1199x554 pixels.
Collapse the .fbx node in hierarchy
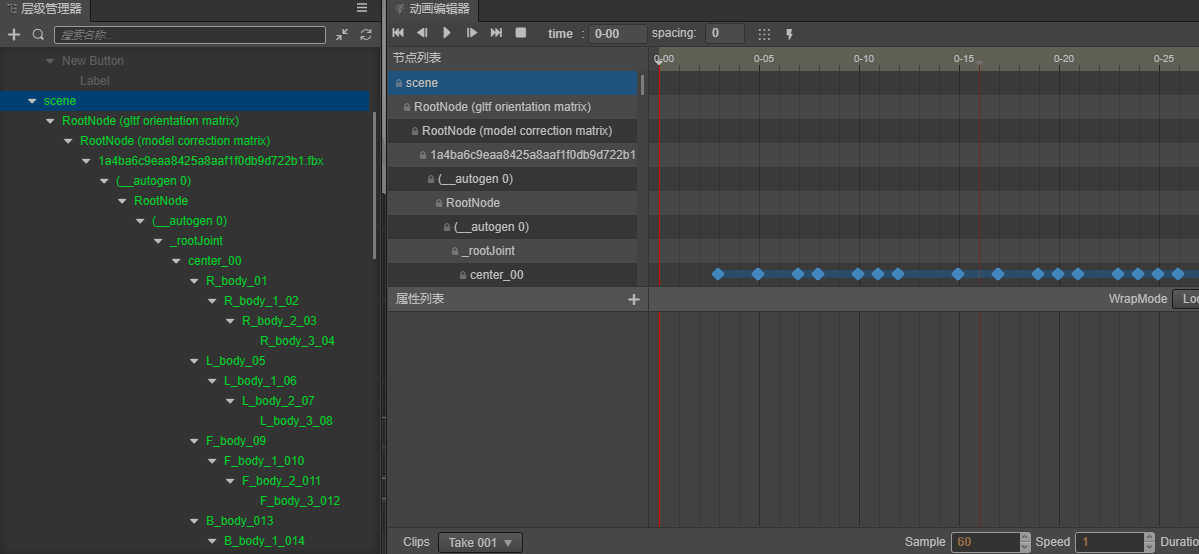pyautogui.click(x=86, y=161)
